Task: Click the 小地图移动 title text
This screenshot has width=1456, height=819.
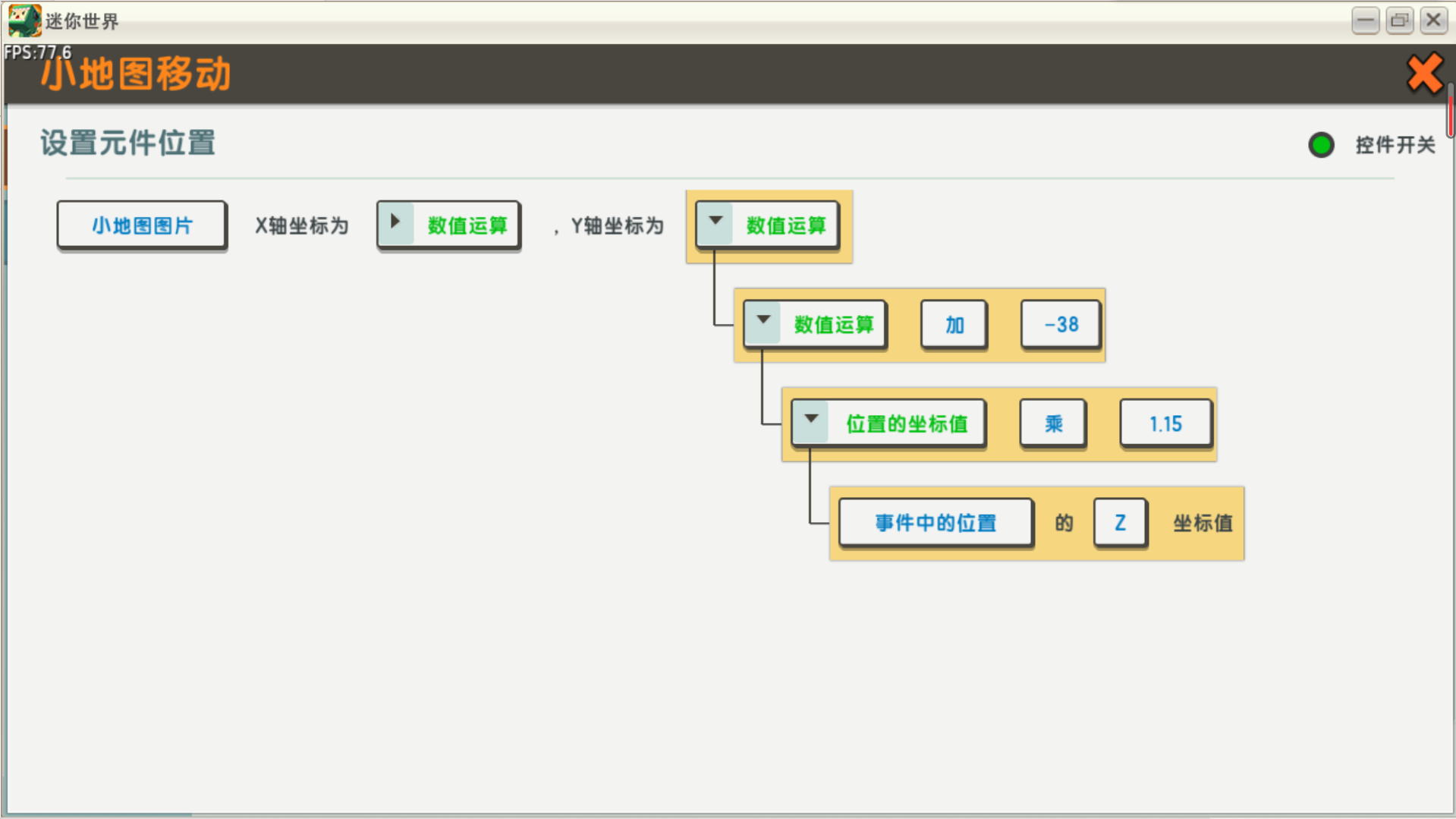Action: pos(135,74)
